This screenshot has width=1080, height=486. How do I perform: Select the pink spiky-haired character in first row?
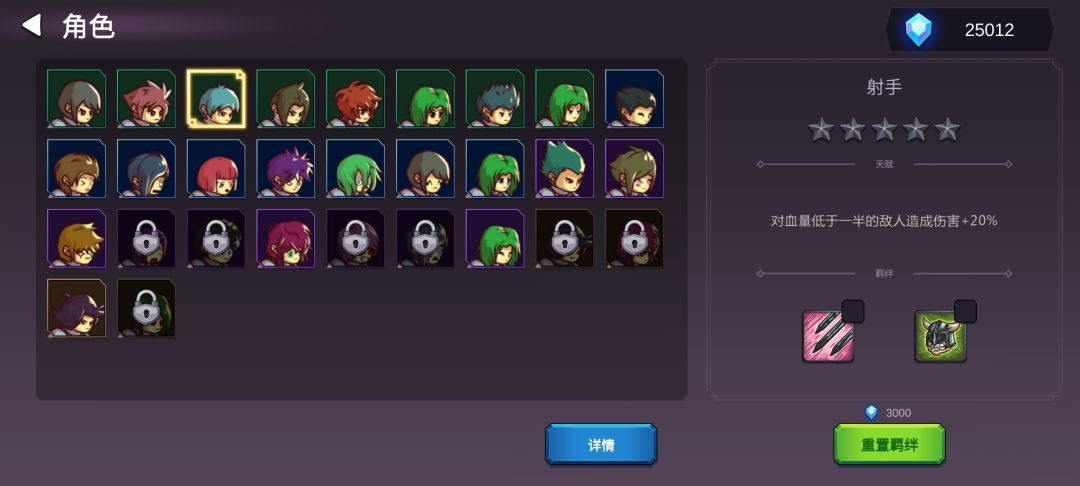(146, 98)
